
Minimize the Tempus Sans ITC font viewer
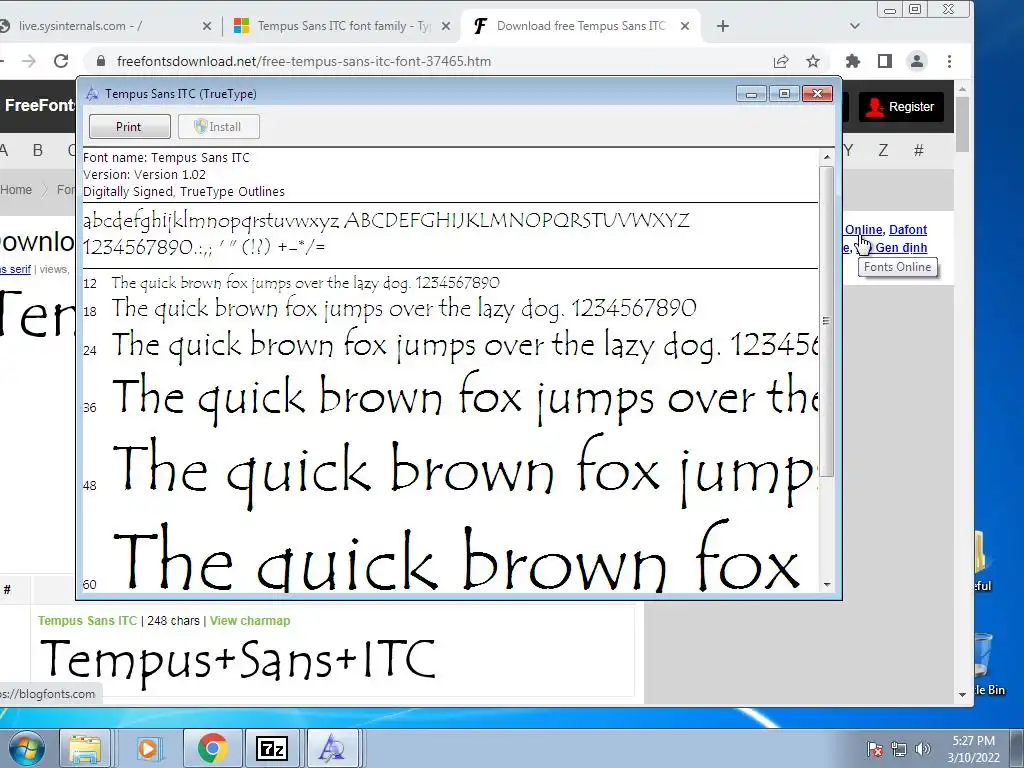click(751, 94)
